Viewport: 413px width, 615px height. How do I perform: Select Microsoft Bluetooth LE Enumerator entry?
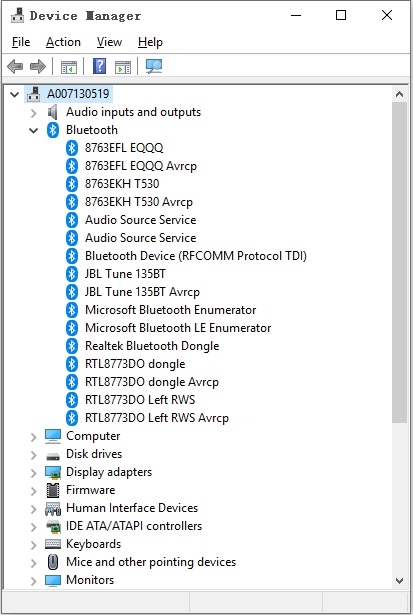pos(178,328)
